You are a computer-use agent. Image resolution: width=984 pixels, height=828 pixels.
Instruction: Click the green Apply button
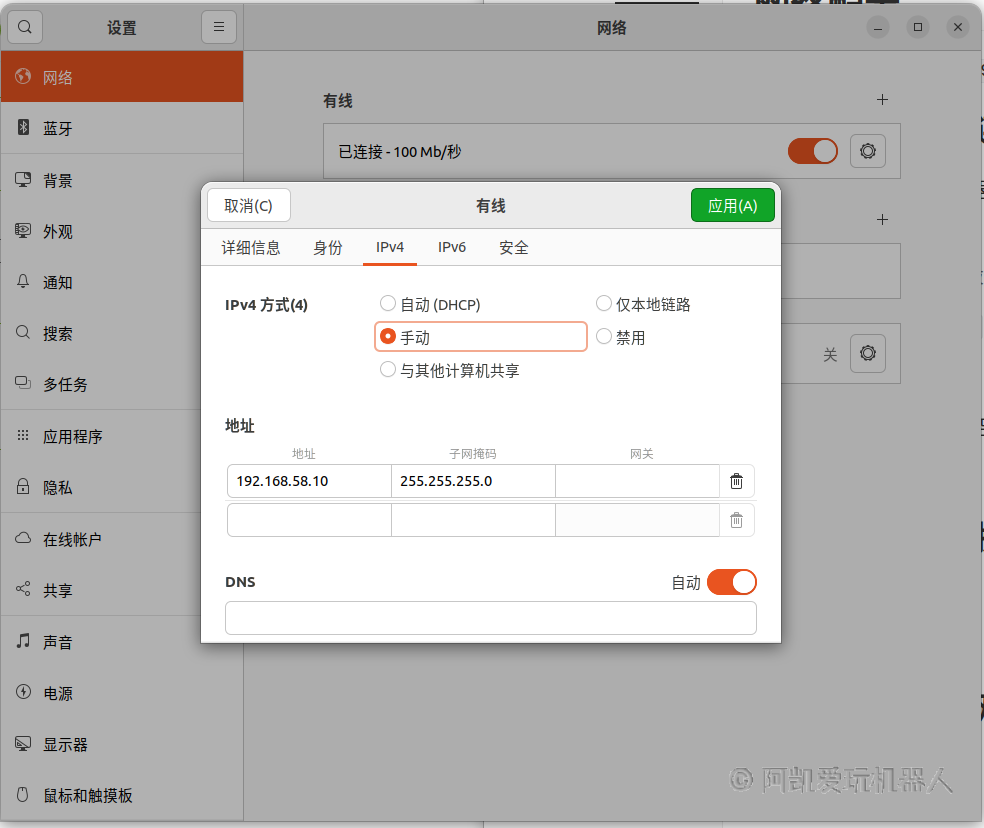[732, 205]
